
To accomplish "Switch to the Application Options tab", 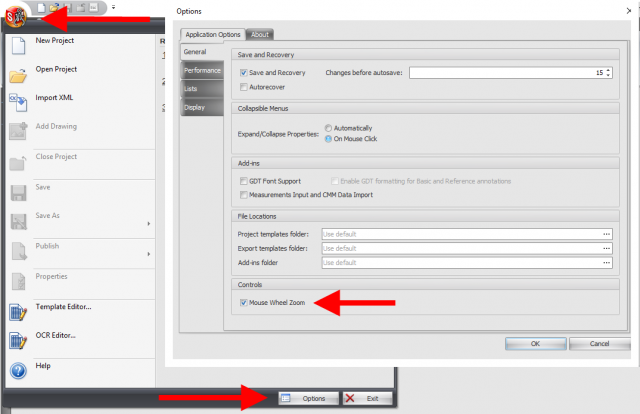I will click(213, 35).
